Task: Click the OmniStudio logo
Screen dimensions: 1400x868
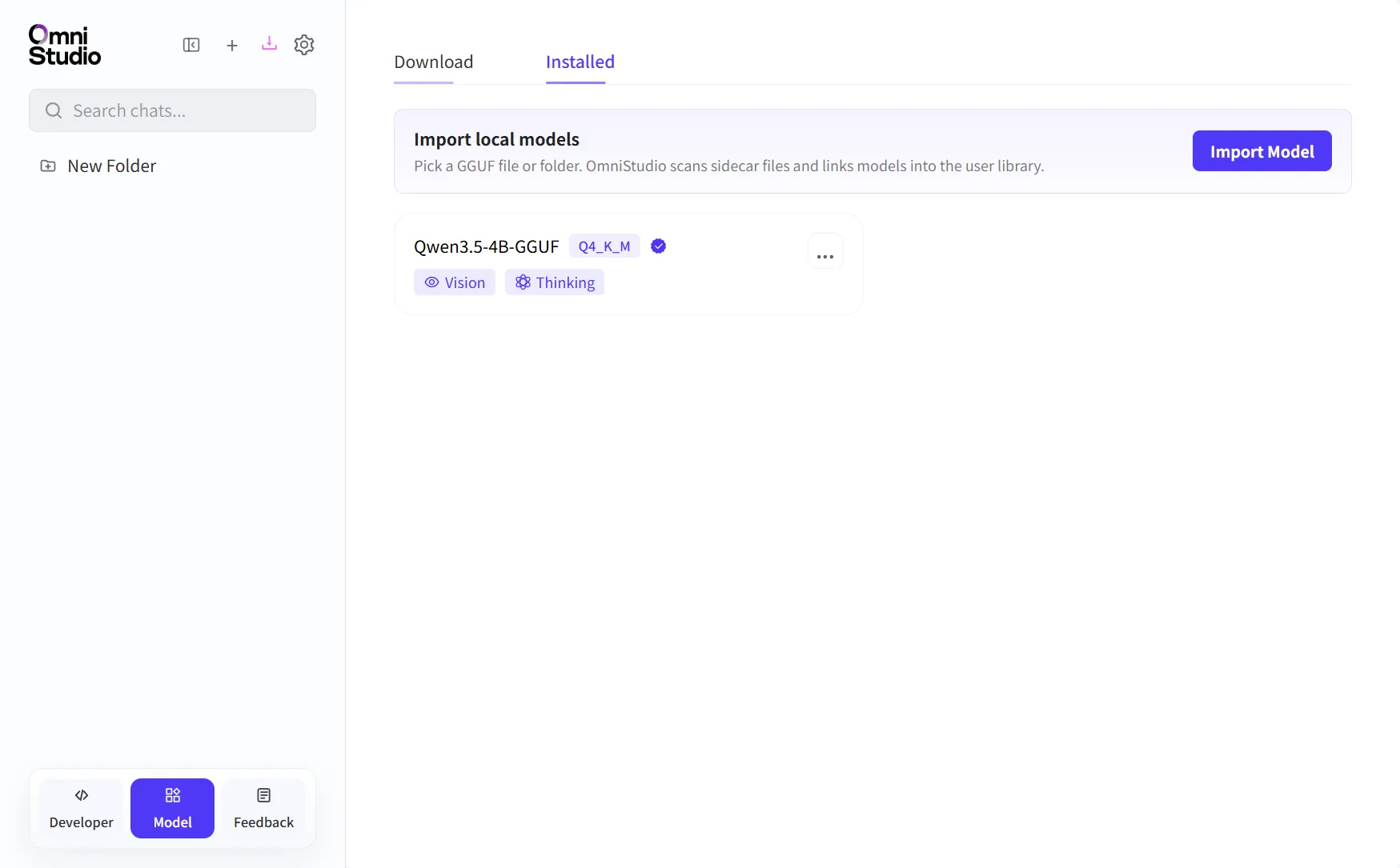Action: point(65,45)
